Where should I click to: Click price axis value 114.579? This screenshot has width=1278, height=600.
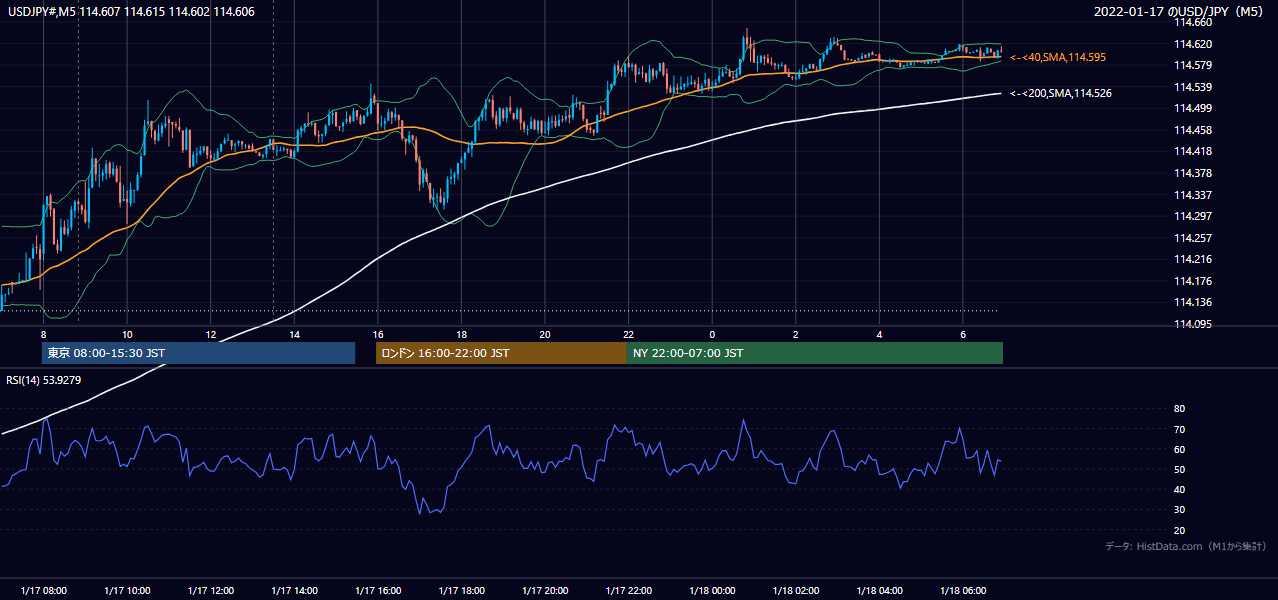tap(1195, 65)
